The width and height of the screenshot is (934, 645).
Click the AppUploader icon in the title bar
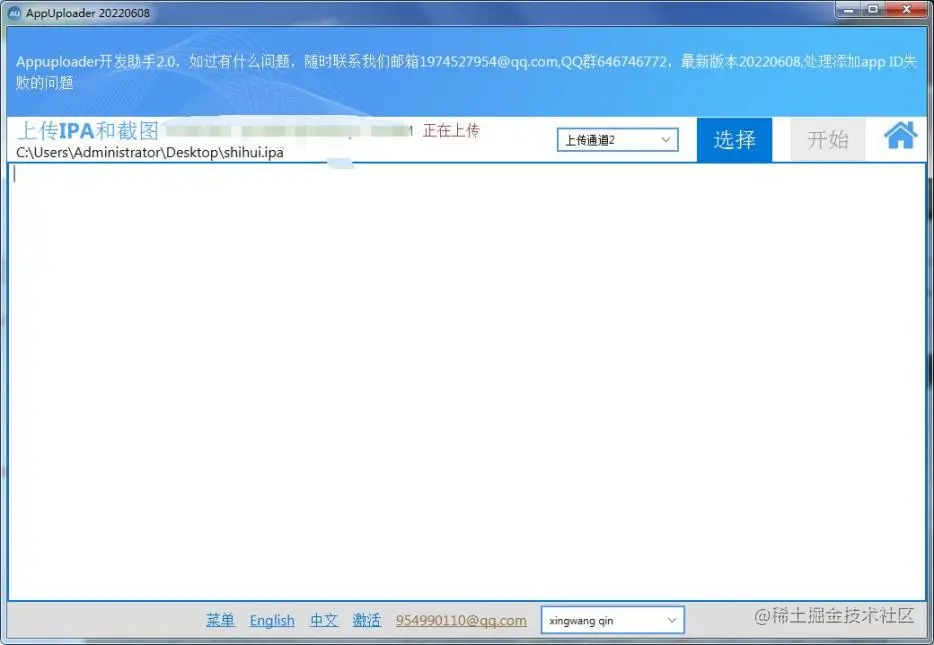(14, 12)
